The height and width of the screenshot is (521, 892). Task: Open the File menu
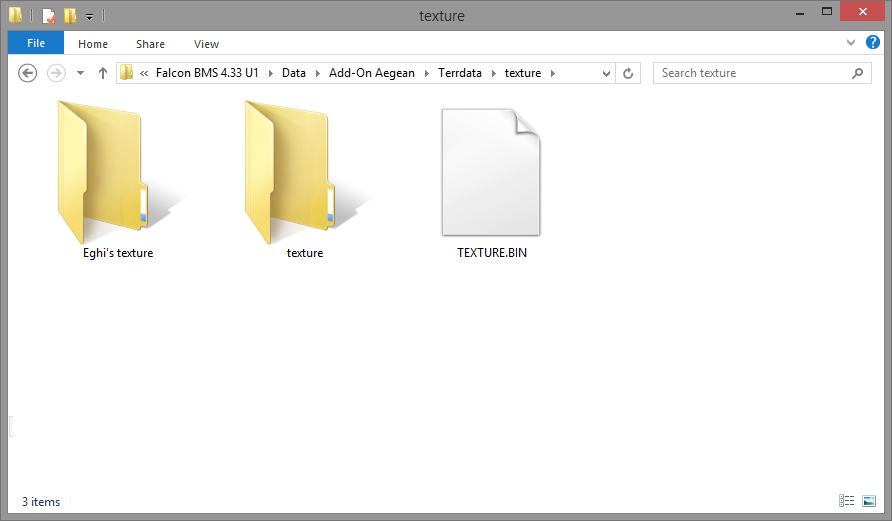36,43
